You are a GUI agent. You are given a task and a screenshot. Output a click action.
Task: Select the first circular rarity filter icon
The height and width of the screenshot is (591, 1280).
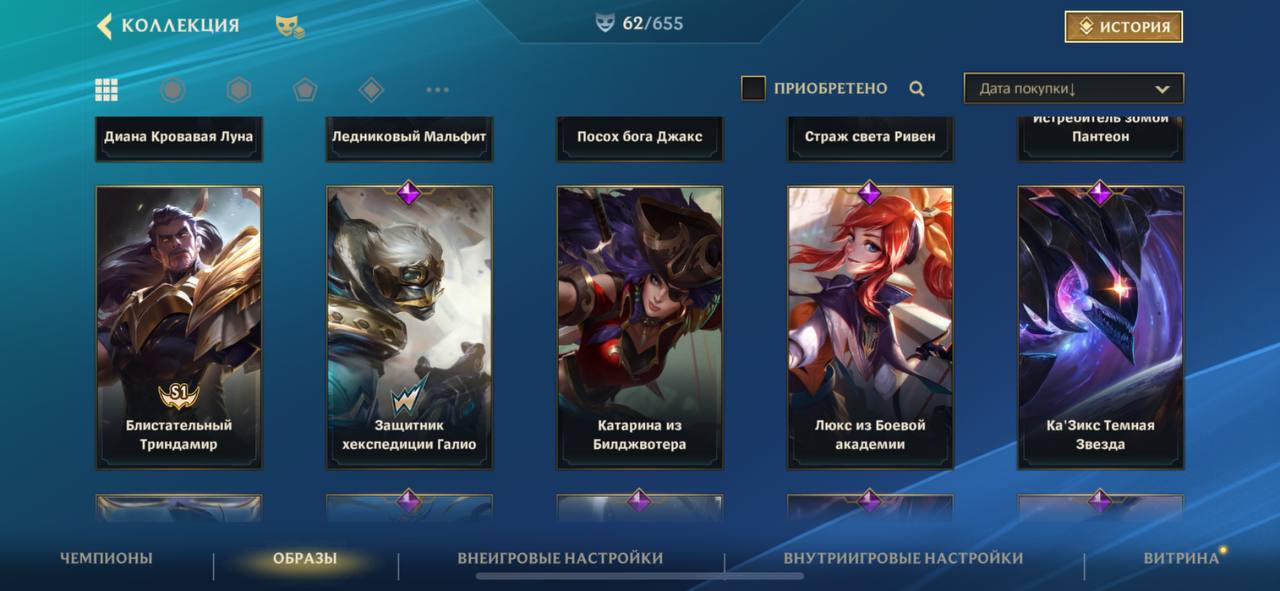click(x=173, y=90)
